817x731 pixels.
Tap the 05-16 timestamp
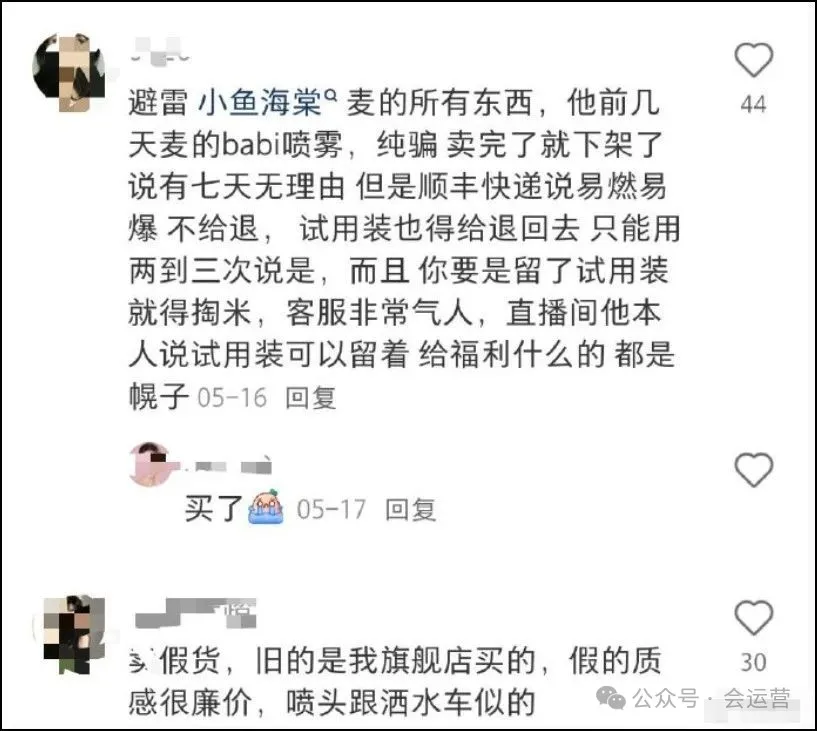coord(232,398)
